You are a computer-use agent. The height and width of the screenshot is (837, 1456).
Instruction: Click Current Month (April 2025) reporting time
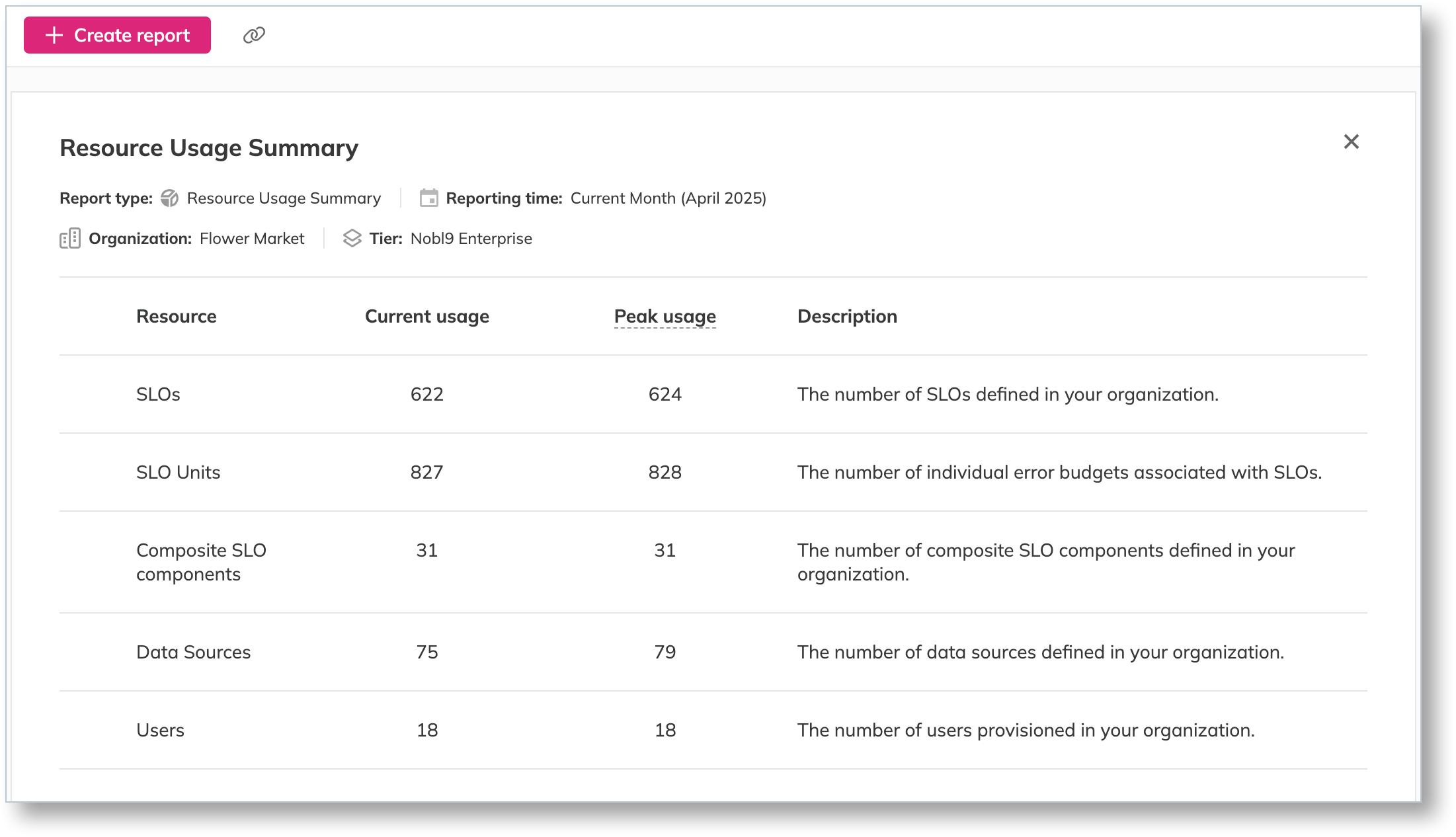tap(668, 198)
